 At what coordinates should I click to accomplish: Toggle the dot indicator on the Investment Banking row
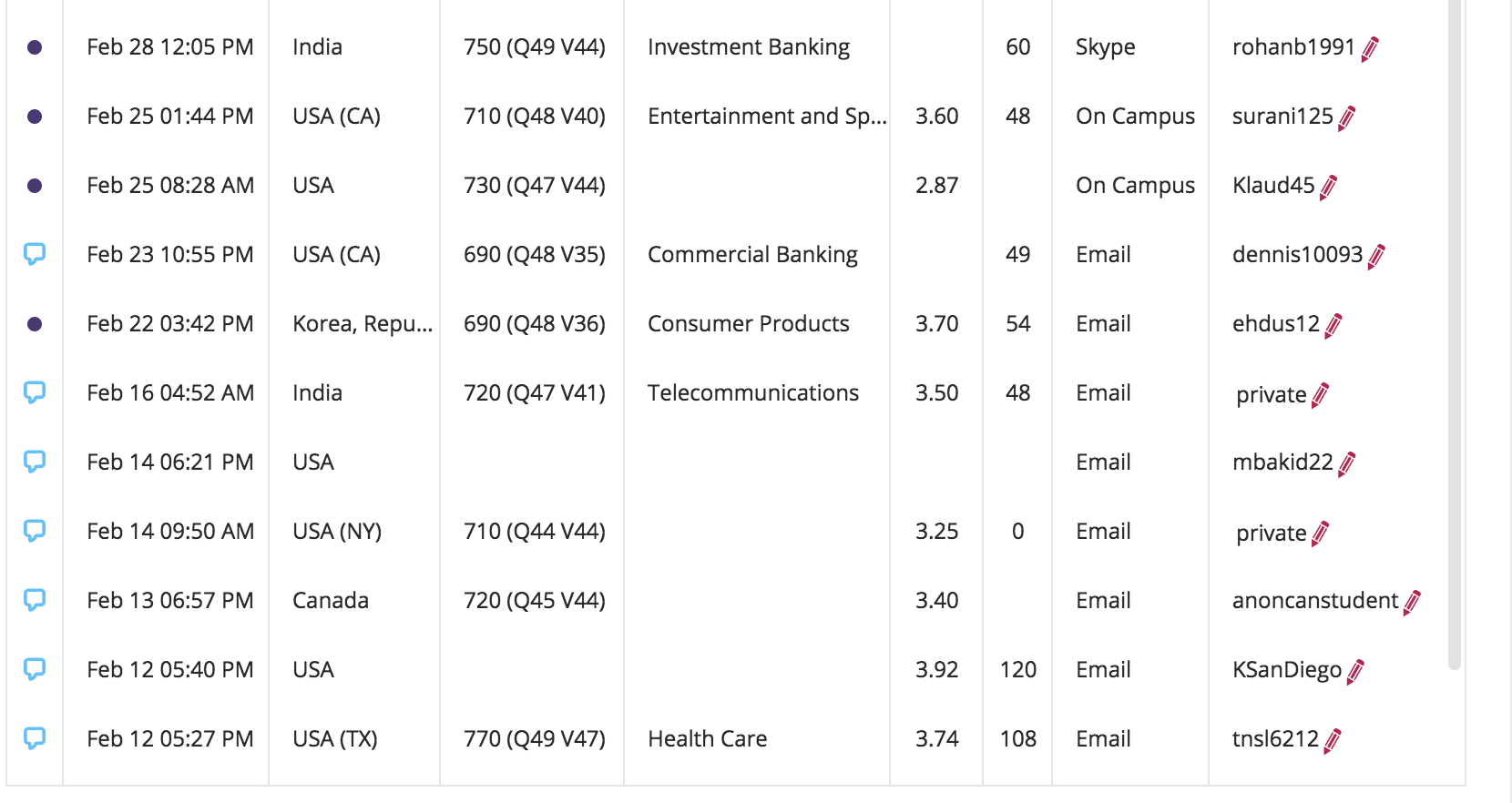coord(34,46)
